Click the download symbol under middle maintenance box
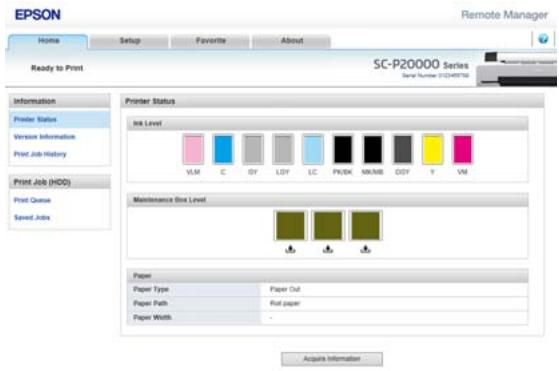This screenshot has height=371, width=559. pos(328,249)
